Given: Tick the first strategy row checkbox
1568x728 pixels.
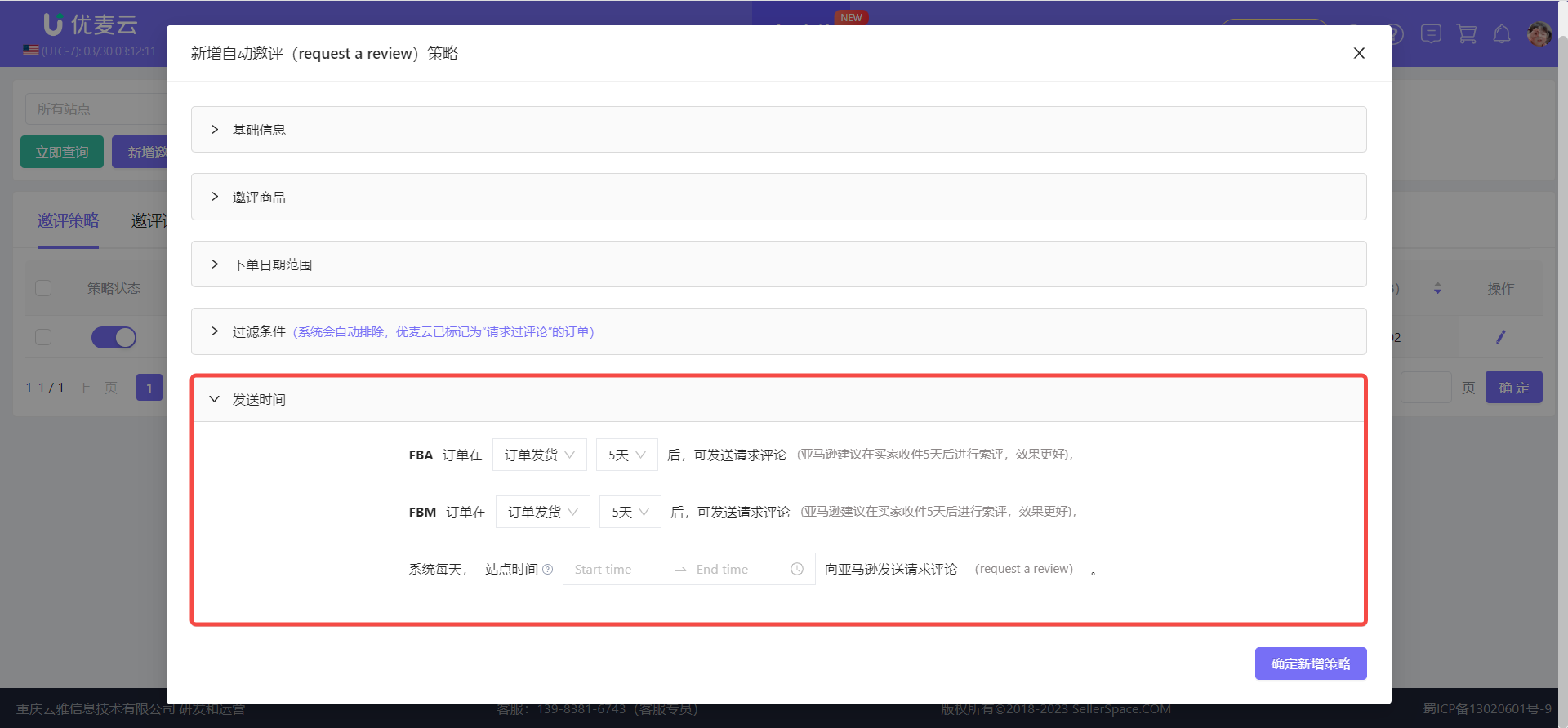Looking at the screenshot, I should [x=43, y=337].
